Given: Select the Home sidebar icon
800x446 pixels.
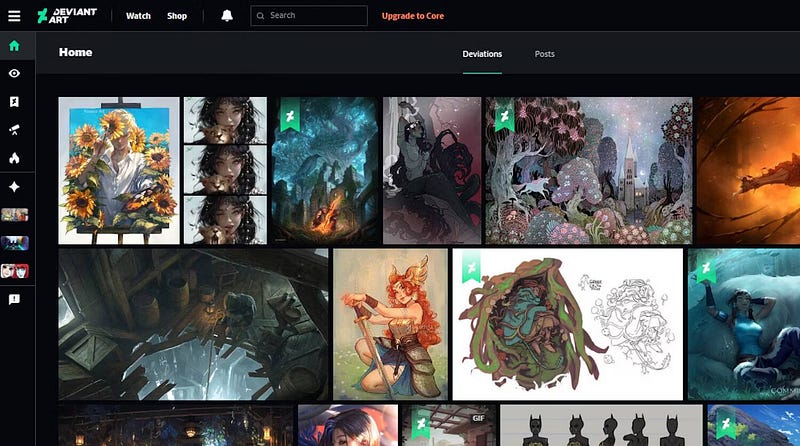Looking at the screenshot, I should (14, 46).
